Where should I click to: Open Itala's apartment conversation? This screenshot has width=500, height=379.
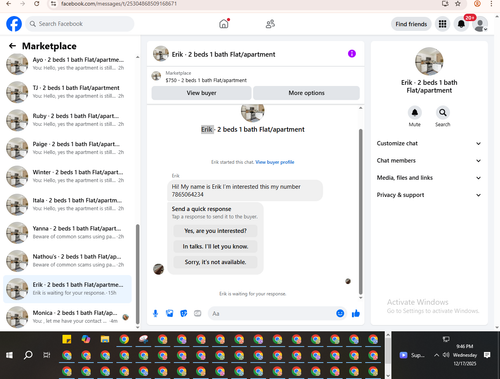pyautogui.click(x=67, y=204)
